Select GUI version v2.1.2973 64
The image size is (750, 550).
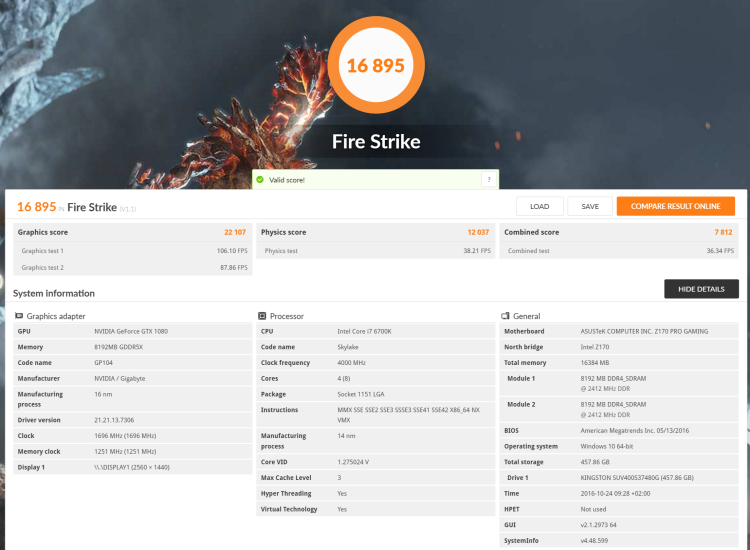(598, 525)
